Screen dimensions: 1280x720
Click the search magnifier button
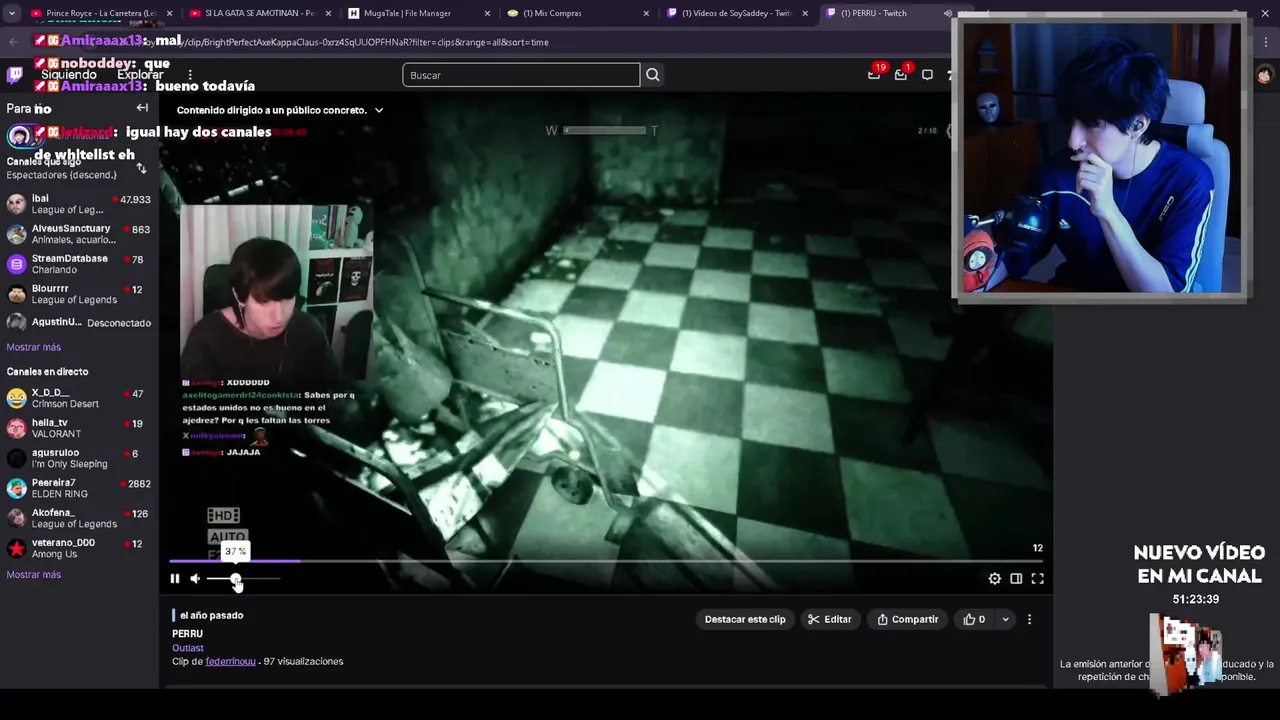coord(653,75)
